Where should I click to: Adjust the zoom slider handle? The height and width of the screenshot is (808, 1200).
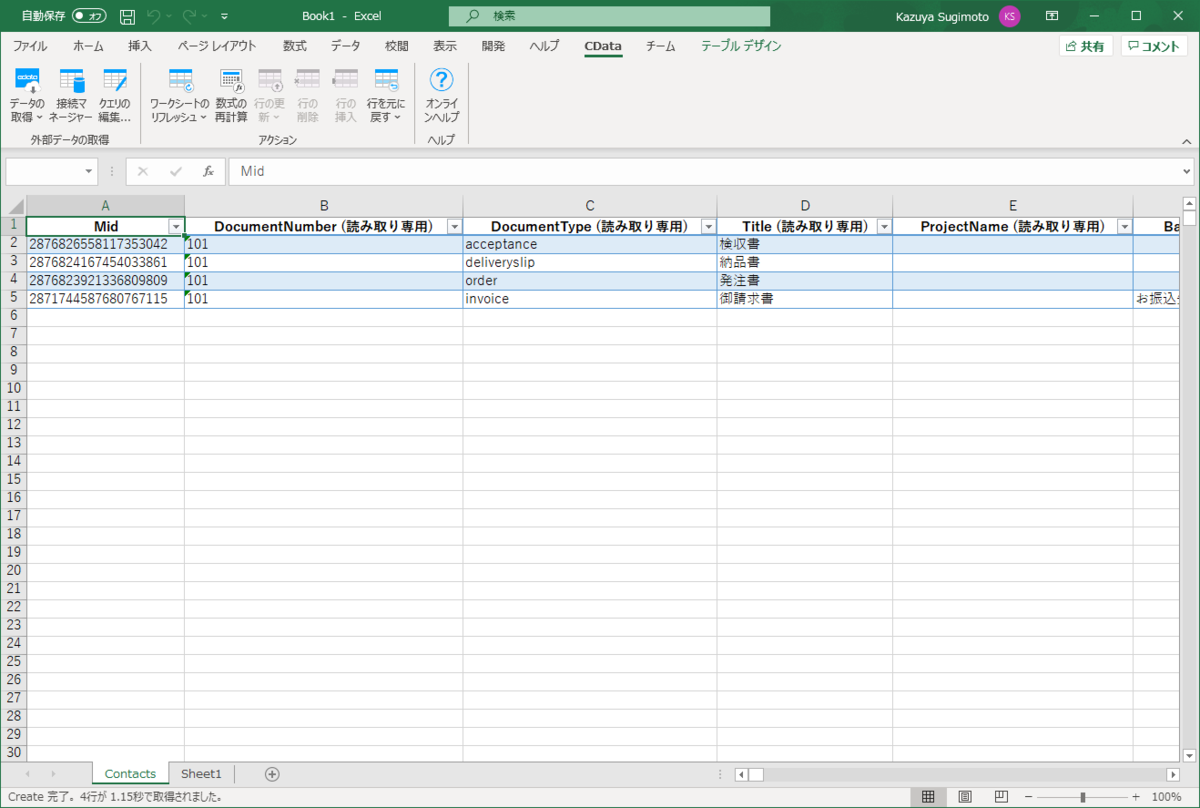coord(1083,797)
